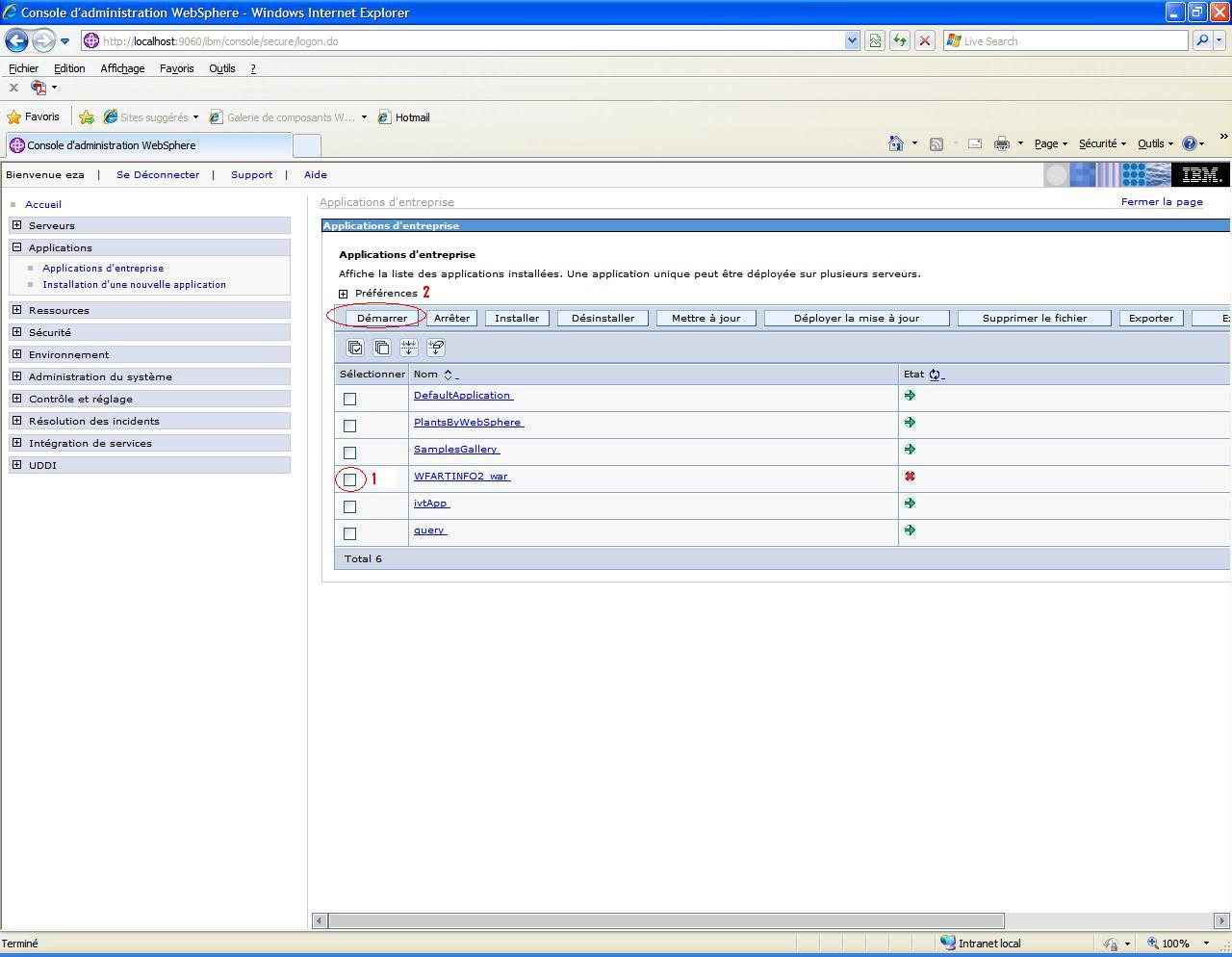Image resolution: width=1232 pixels, height=957 pixels.
Task: Open the PlantsByWebSphere application link
Action: tap(468, 423)
